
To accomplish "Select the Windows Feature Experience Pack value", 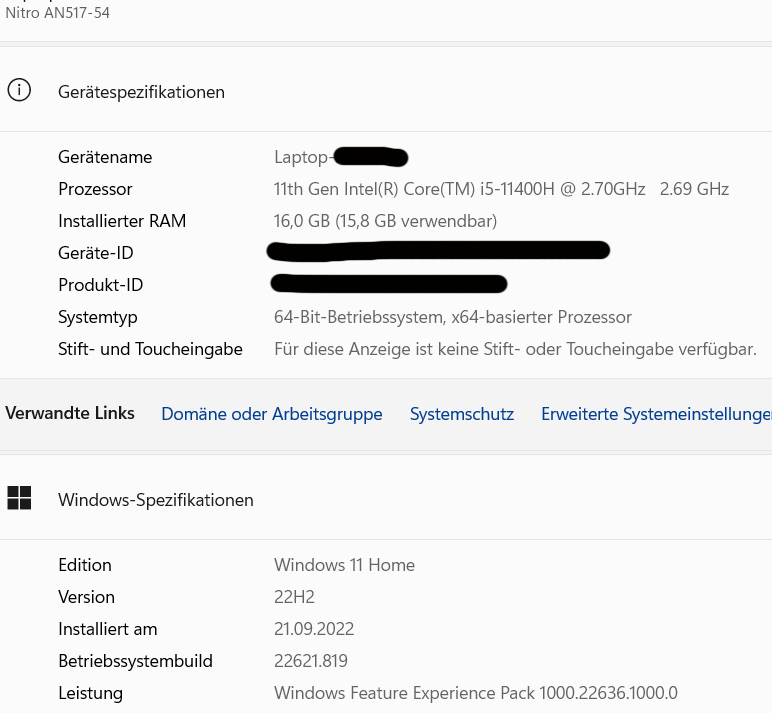I will click(476, 693).
